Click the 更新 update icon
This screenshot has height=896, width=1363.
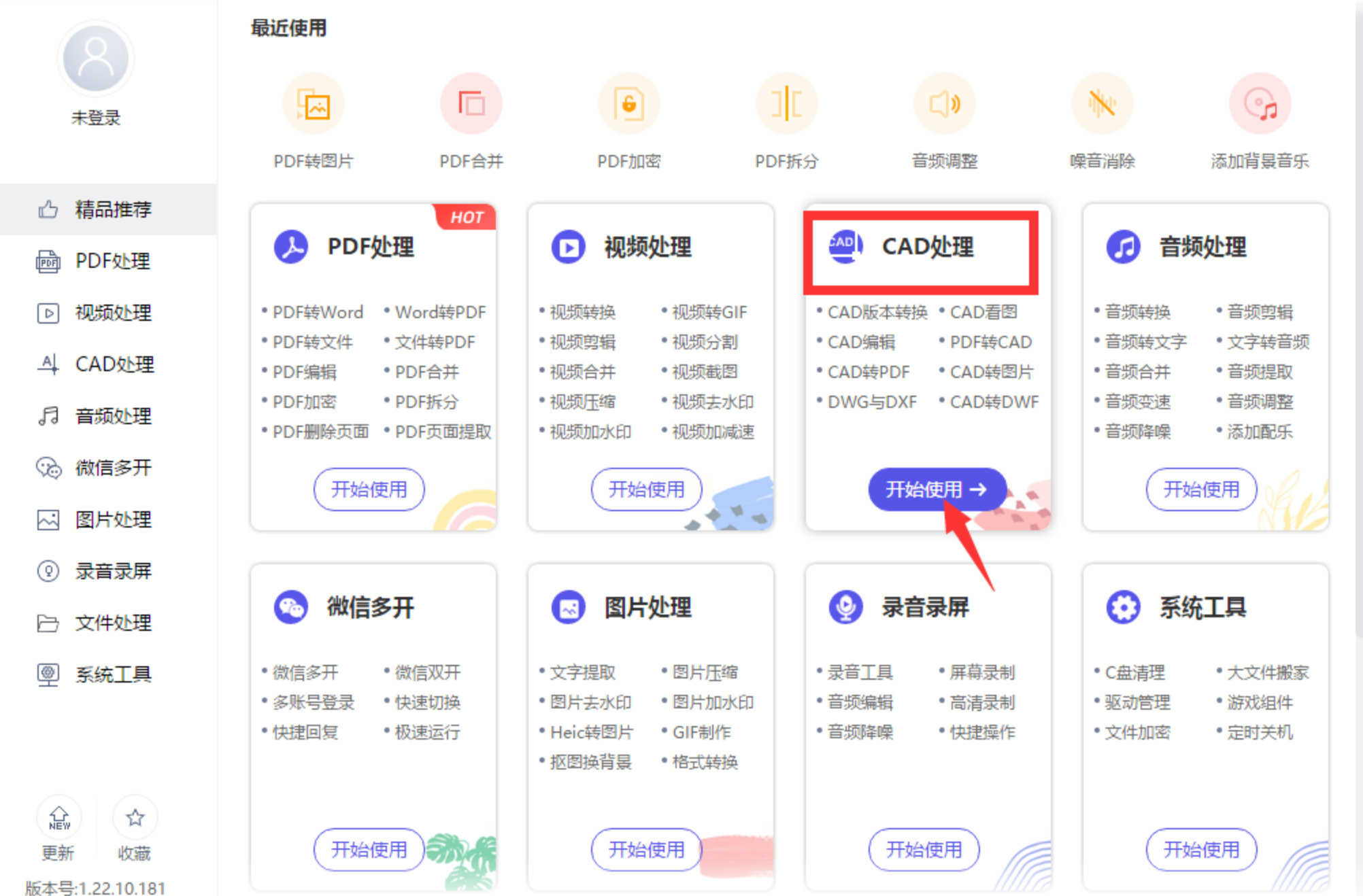pos(59,818)
